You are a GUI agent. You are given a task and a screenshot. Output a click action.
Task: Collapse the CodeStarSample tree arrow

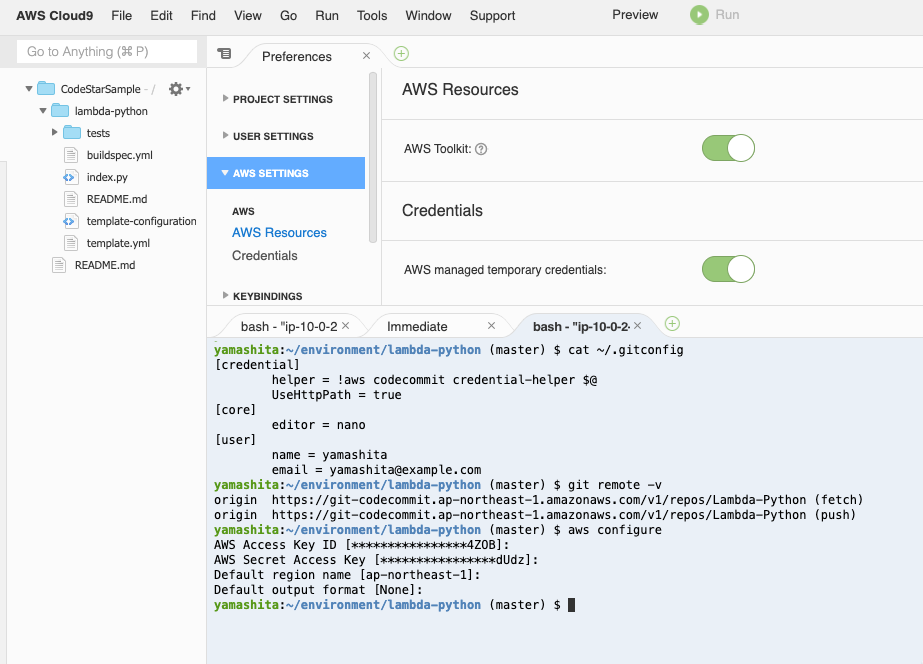pos(29,89)
